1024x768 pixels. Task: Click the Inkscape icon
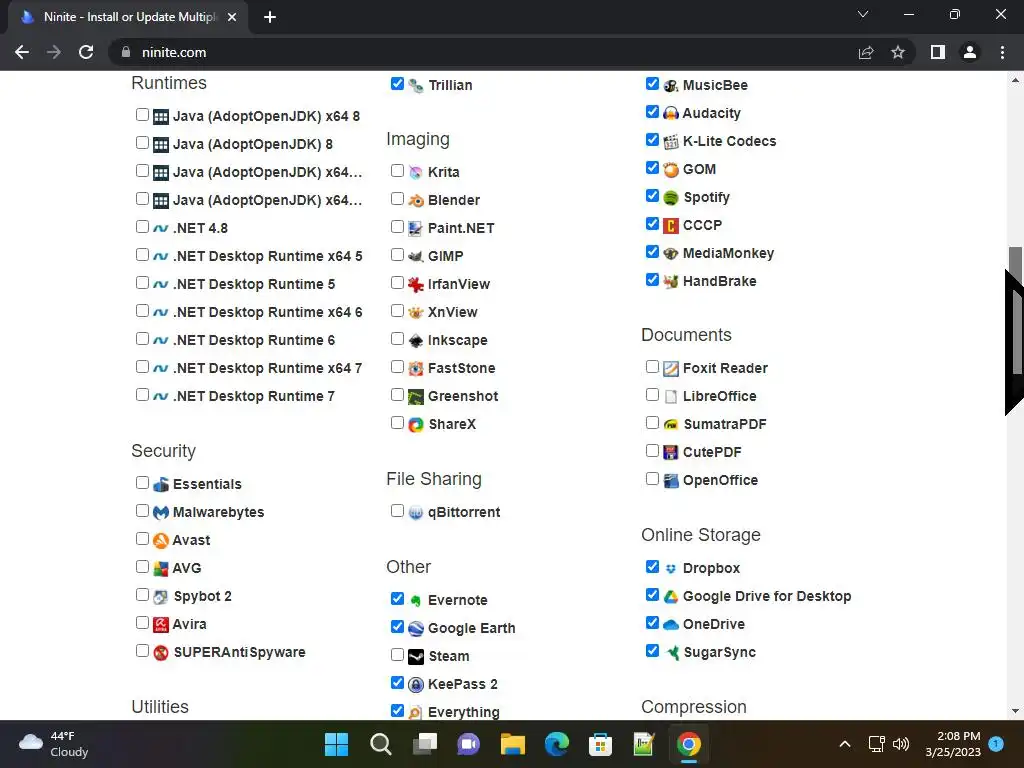(x=416, y=341)
